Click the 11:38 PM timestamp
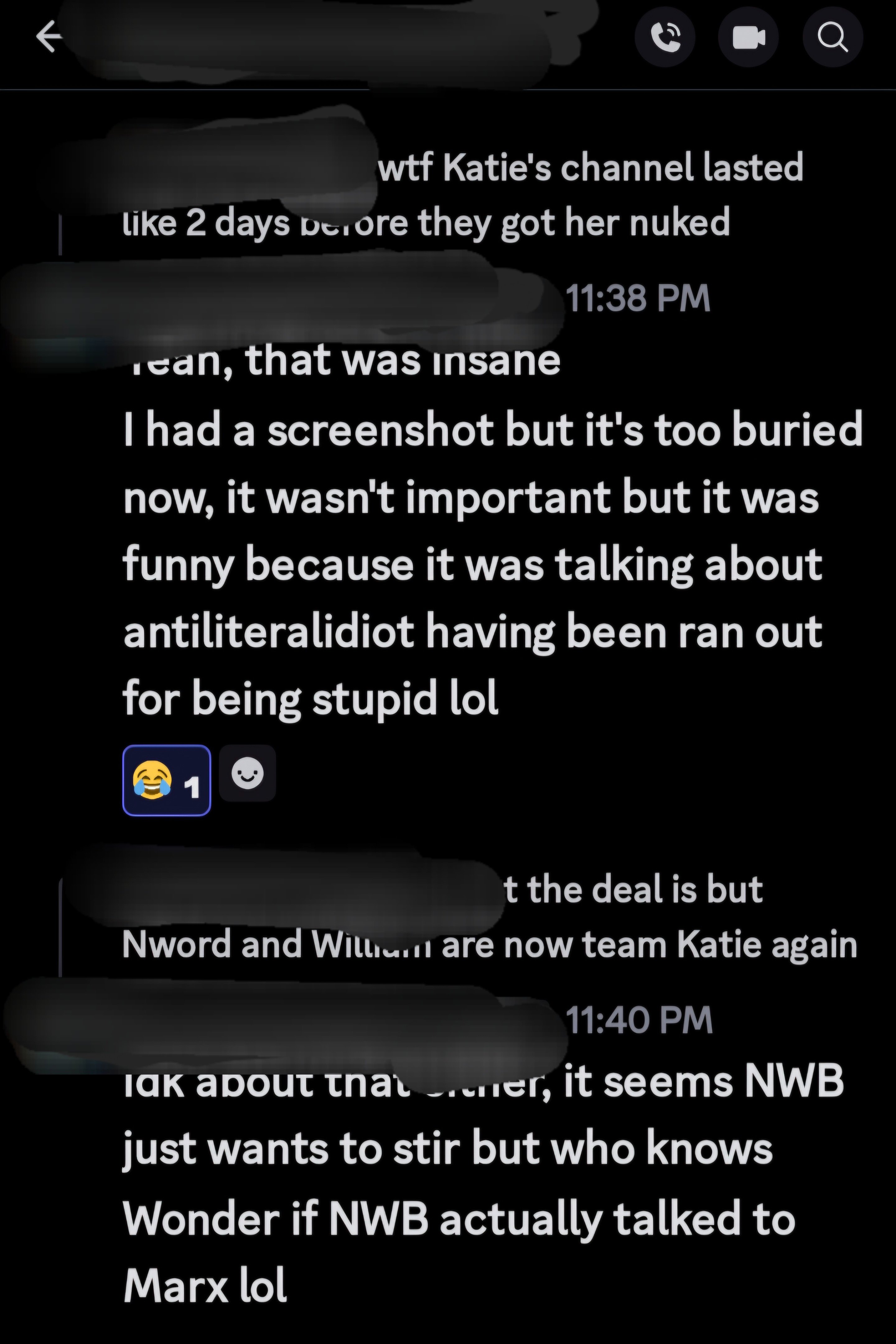Image resolution: width=896 pixels, height=1344 pixels. [x=638, y=298]
